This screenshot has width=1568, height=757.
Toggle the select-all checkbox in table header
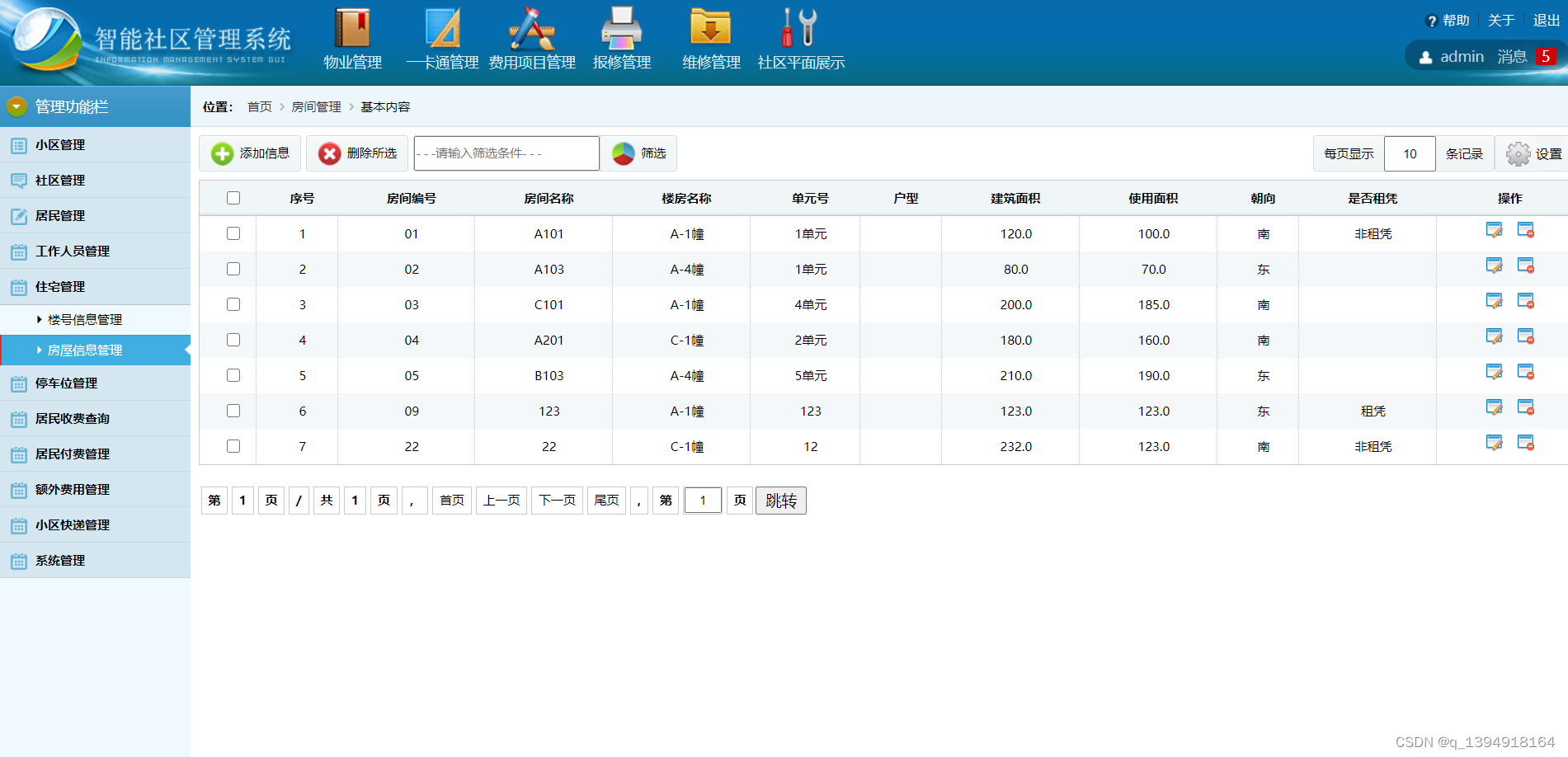233,198
